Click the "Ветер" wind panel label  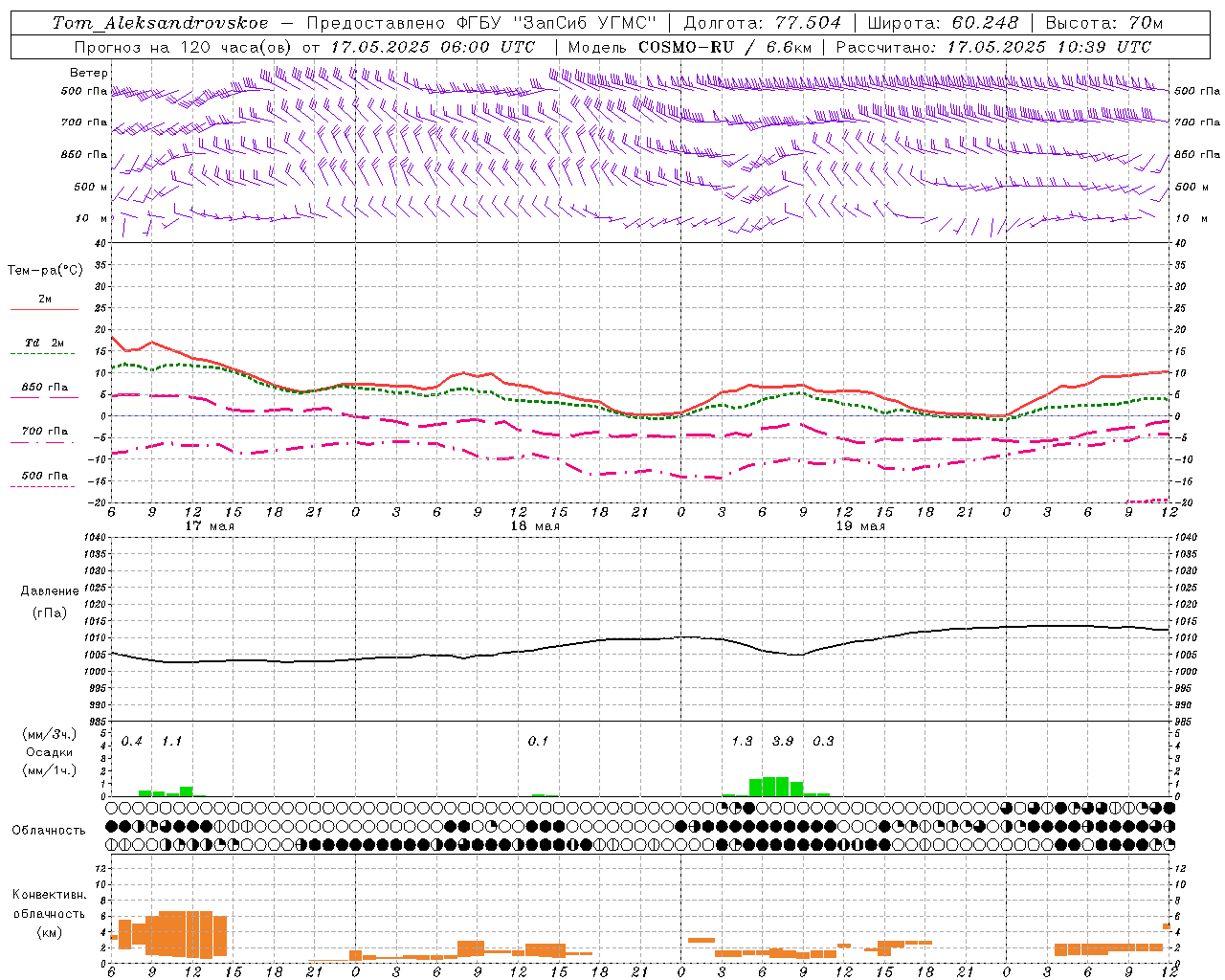click(x=89, y=73)
